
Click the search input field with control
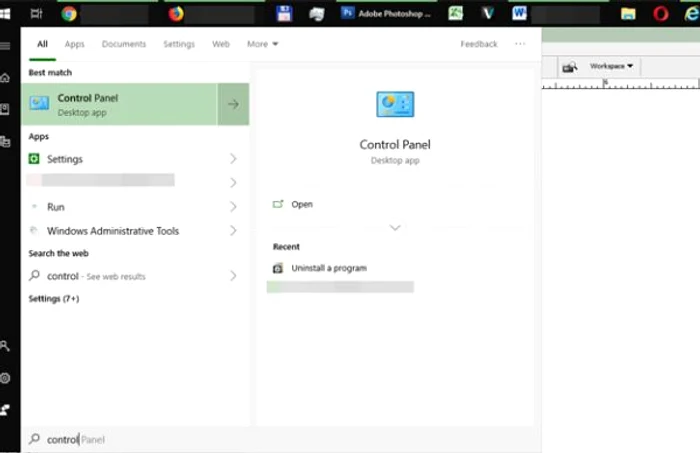(x=281, y=439)
